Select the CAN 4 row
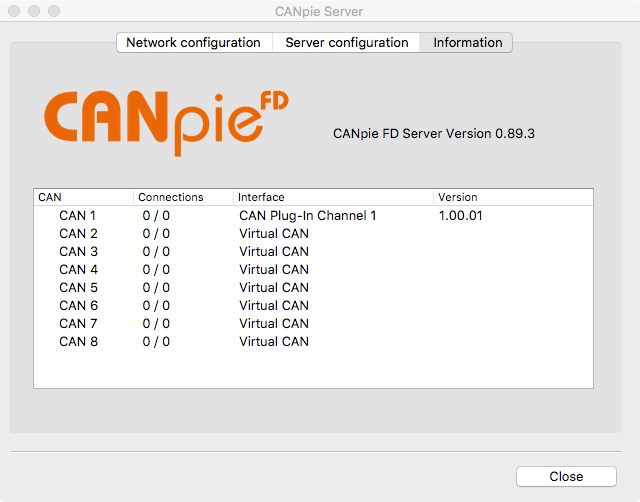 click(x=313, y=269)
